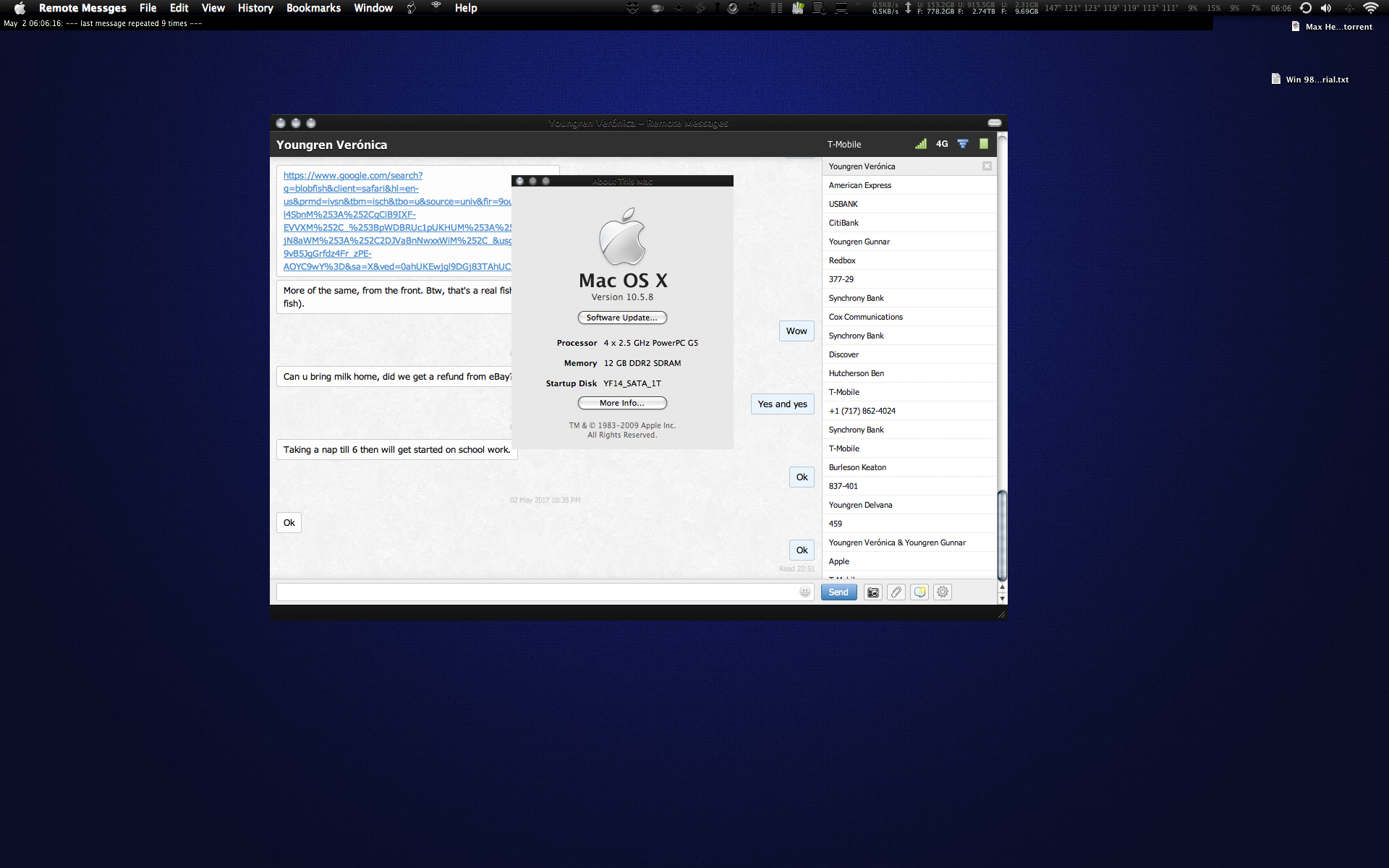Open the Remote Messages app menu
This screenshot has width=1389, height=868.
pyautogui.click(x=82, y=8)
